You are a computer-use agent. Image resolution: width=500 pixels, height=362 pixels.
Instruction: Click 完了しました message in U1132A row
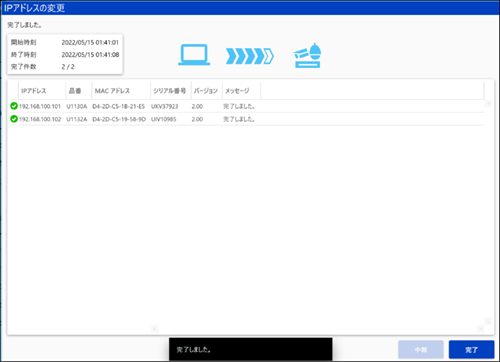click(x=239, y=119)
